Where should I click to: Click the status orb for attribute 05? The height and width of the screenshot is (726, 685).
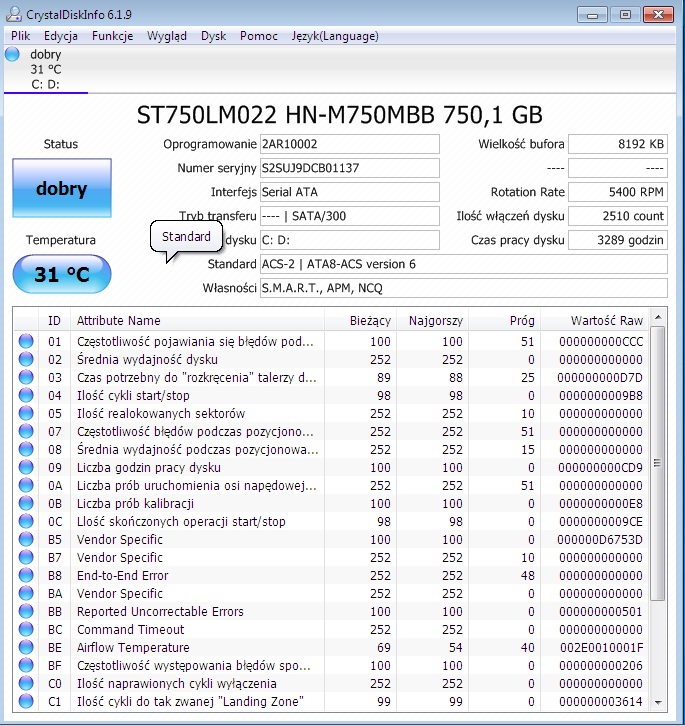[26, 413]
